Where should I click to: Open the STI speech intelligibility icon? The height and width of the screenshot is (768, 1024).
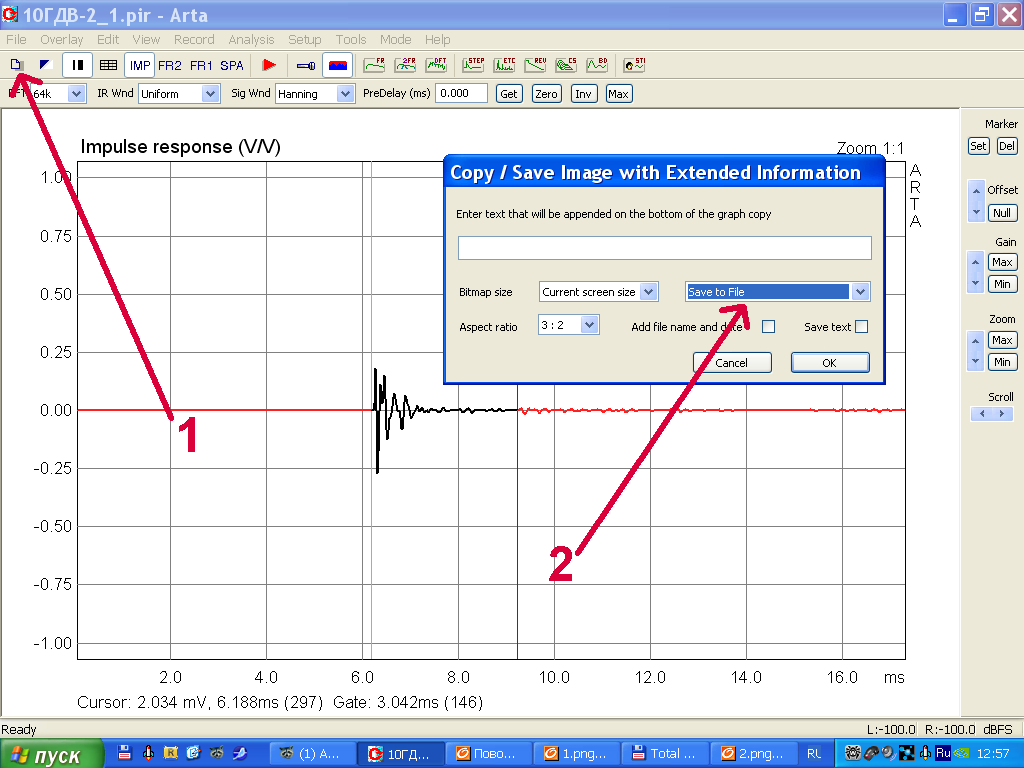pyautogui.click(x=633, y=65)
